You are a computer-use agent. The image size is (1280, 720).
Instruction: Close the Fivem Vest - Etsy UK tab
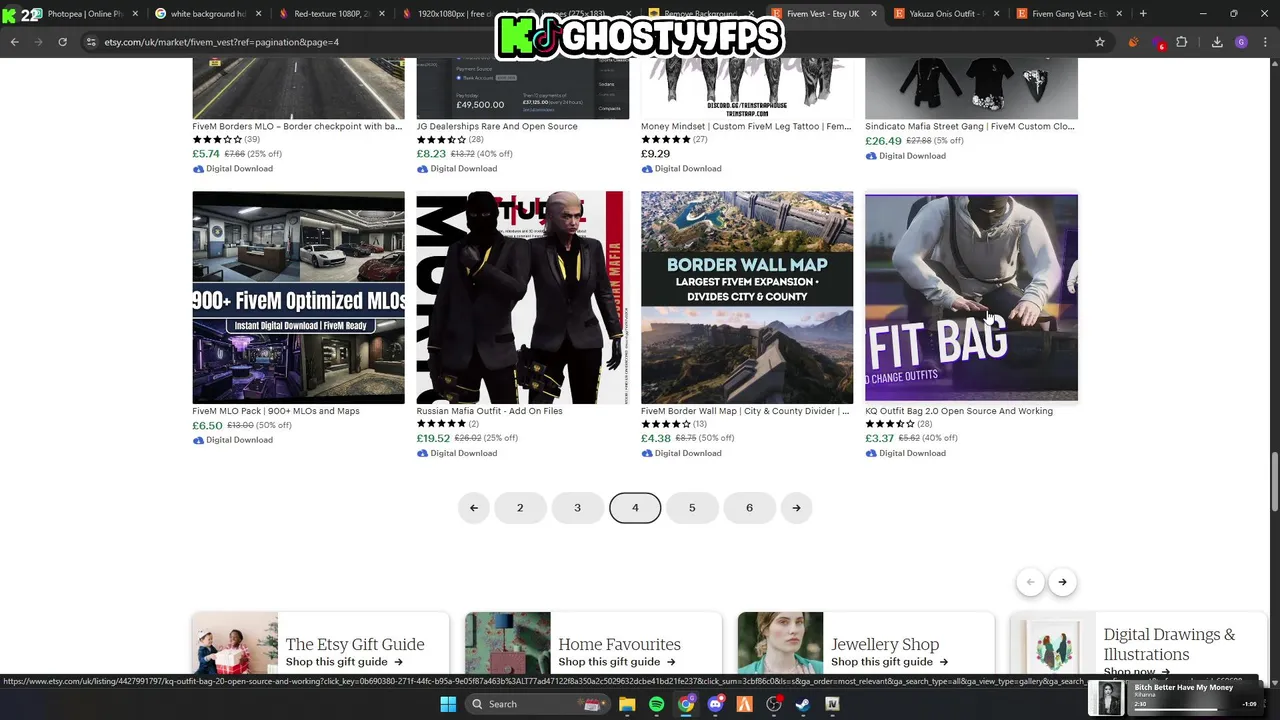tap(874, 14)
